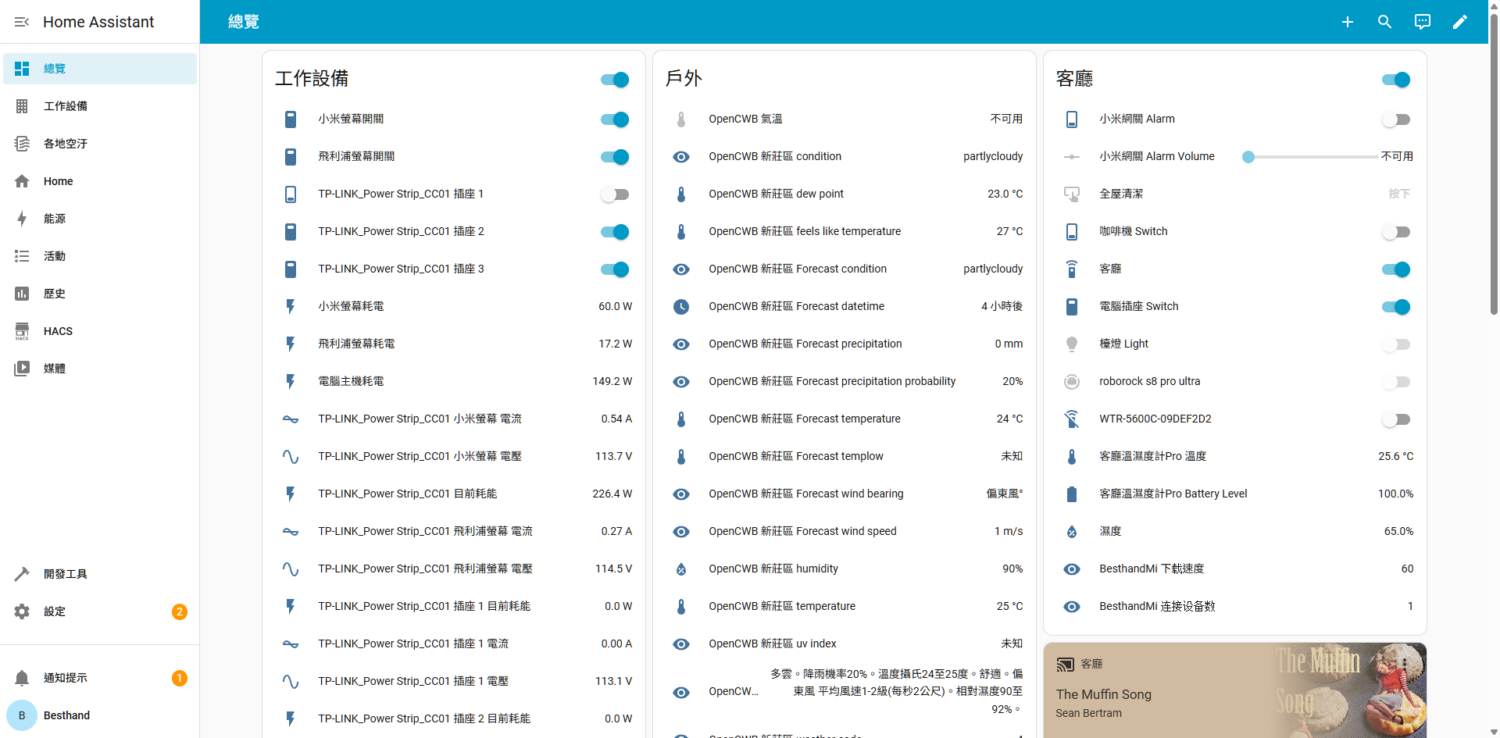Open 開發工具 developer tools
Screen dimensions: 1500x738
coord(100,574)
